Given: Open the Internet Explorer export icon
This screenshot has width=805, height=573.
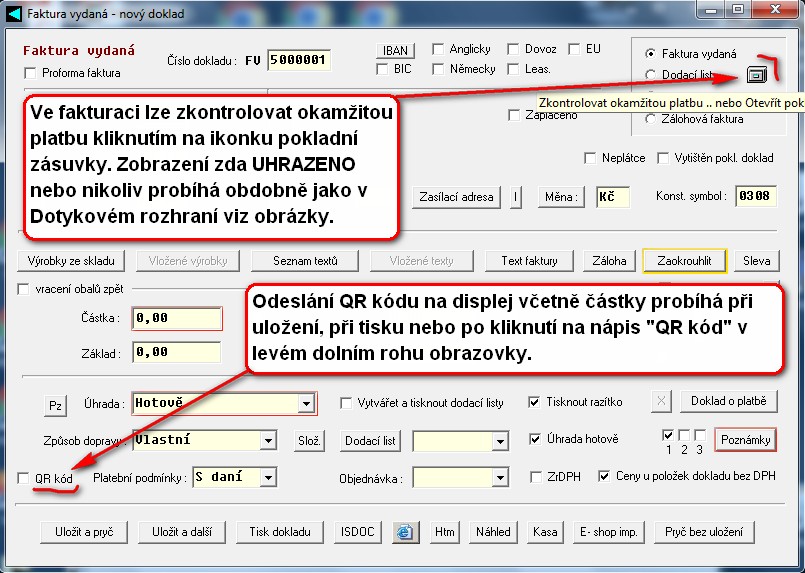Looking at the screenshot, I should (x=404, y=532).
